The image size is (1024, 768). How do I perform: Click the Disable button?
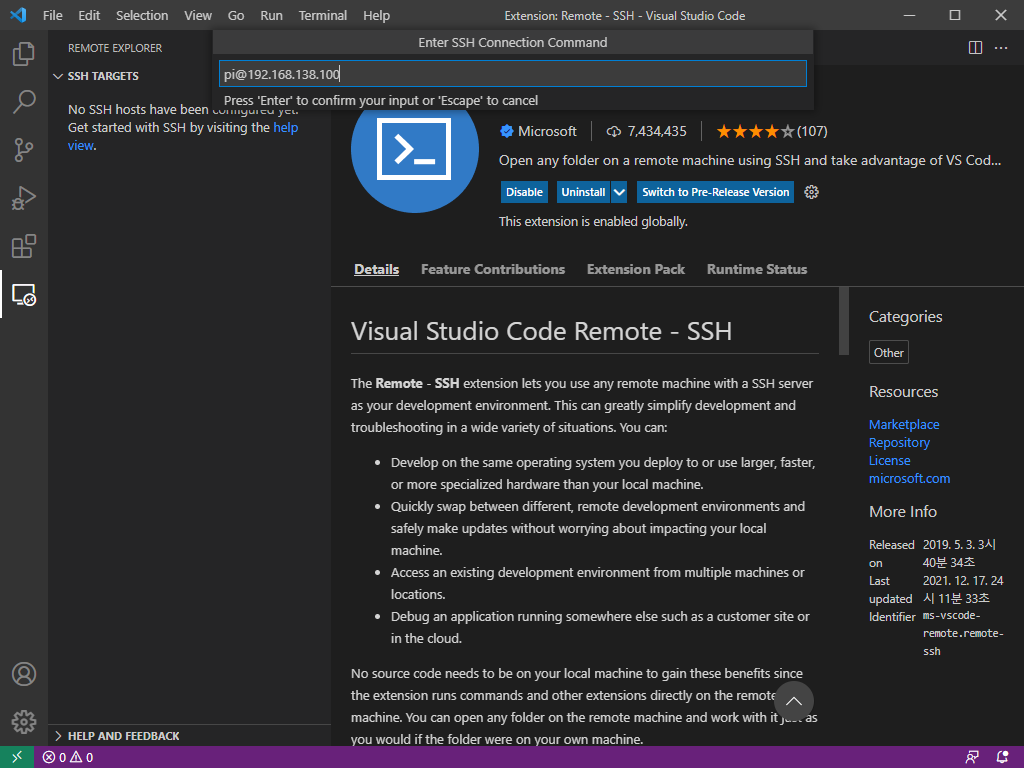[x=524, y=192]
